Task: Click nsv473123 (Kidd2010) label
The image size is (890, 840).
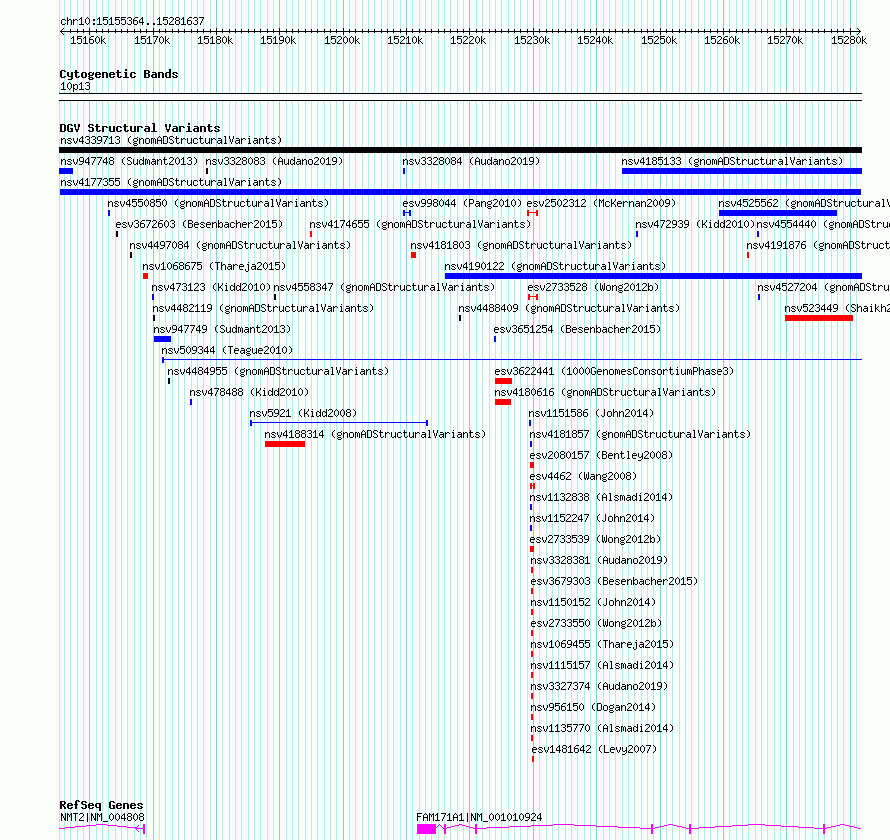Action: click(211, 287)
